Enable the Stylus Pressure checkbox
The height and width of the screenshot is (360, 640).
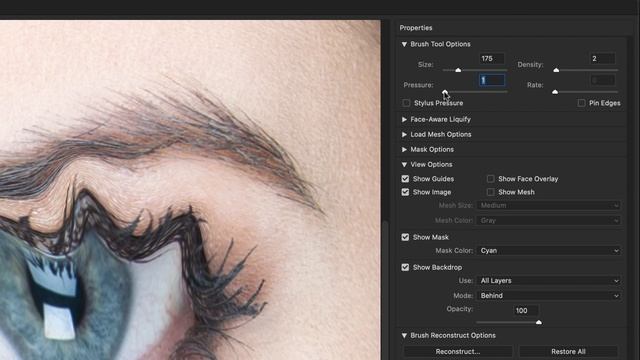click(x=406, y=103)
